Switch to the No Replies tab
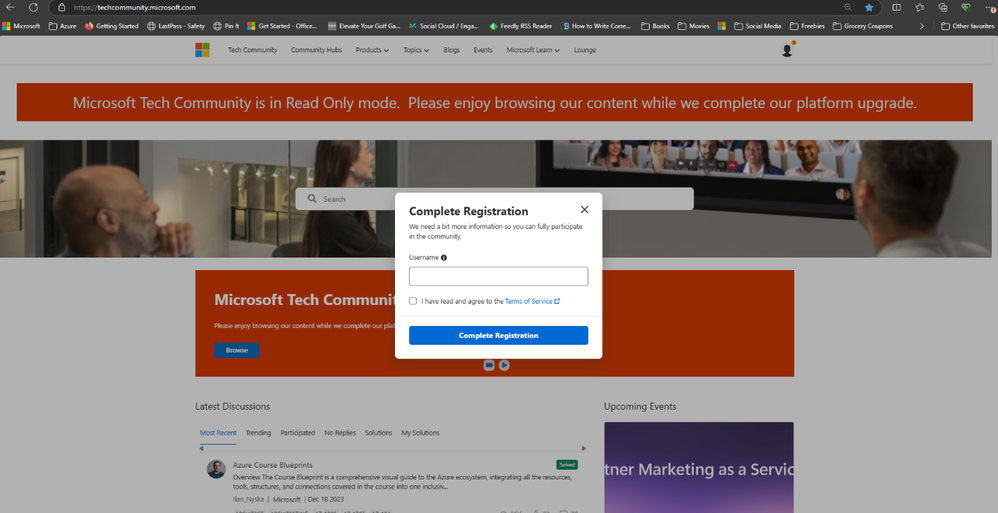 (x=340, y=433)
